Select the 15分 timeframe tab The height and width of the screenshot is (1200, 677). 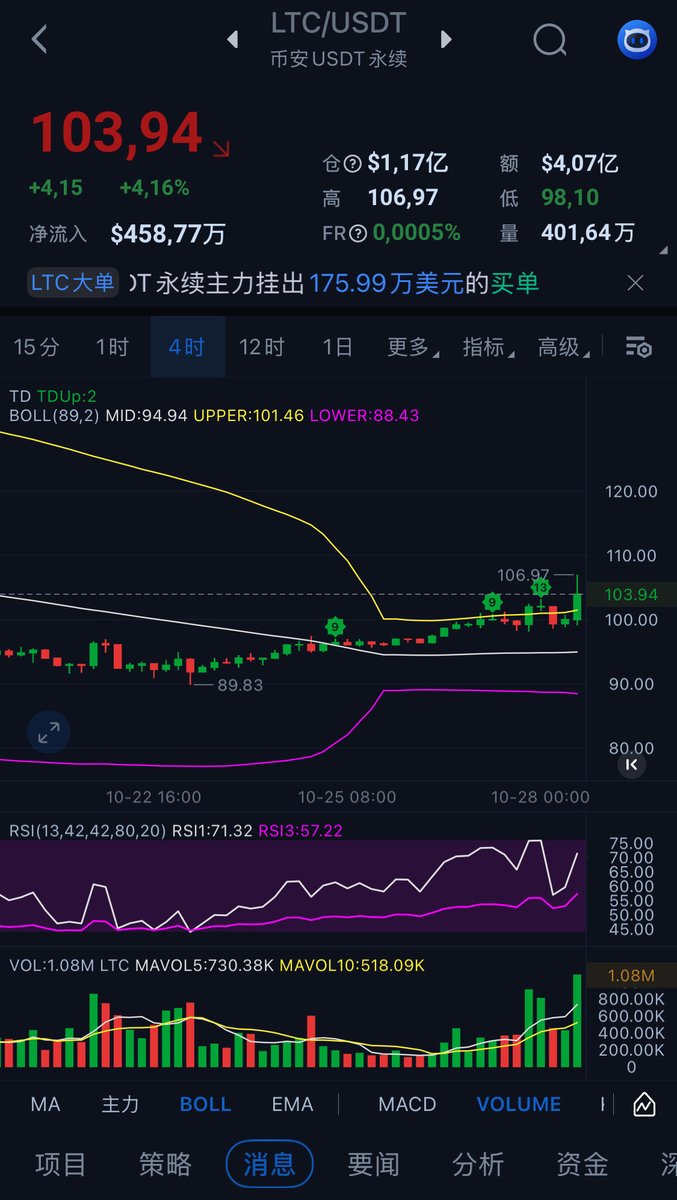coord(36,347)
